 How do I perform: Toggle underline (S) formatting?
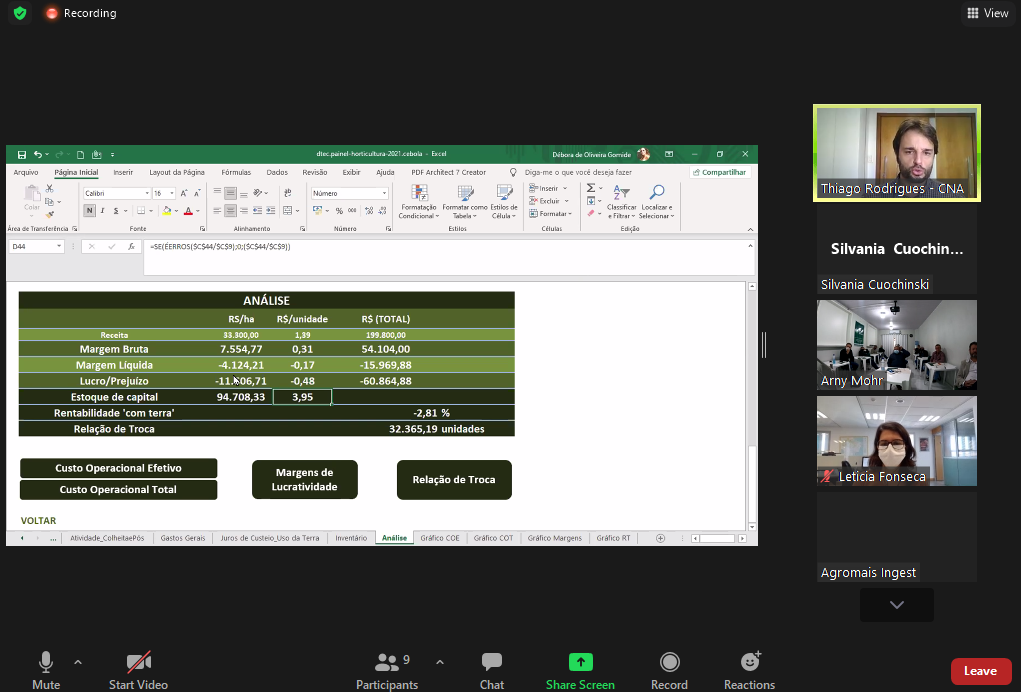pyautogui.click(x=116, y=211)
